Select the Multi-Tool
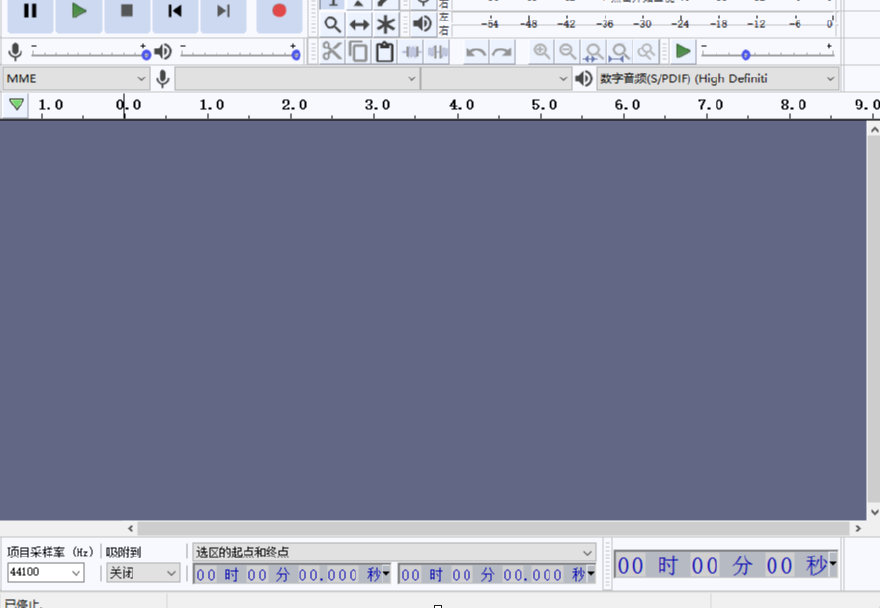Image resolution: width=882 pixels, height=611 pixels. pyautogui.click(x=385, y=23)
